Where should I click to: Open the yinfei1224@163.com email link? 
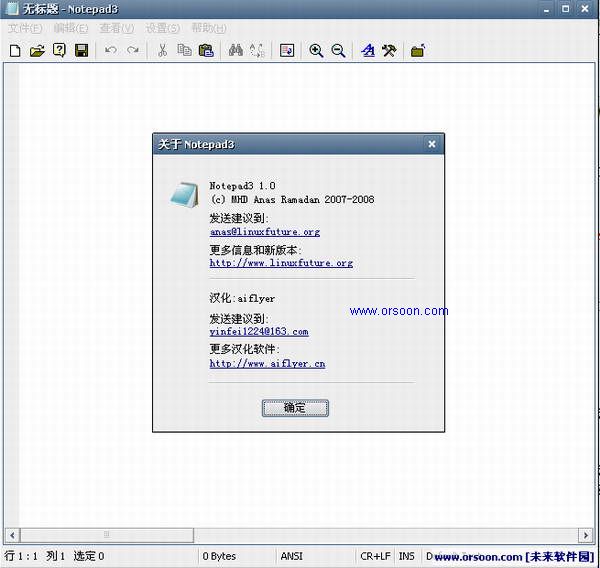click(x=259, y=332)
